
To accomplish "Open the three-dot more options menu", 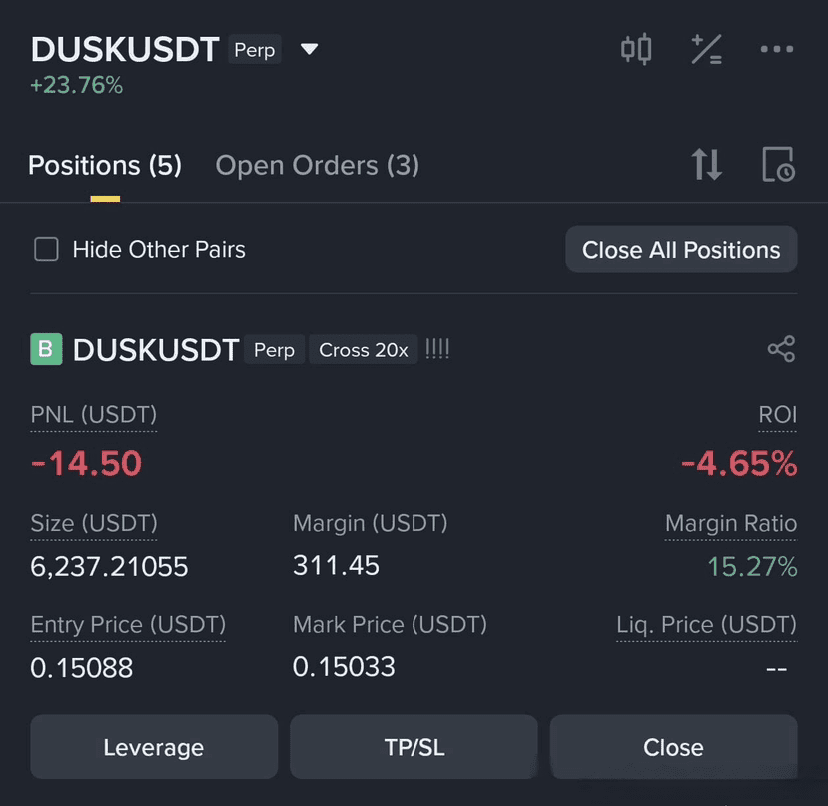I will click(777, 49).
